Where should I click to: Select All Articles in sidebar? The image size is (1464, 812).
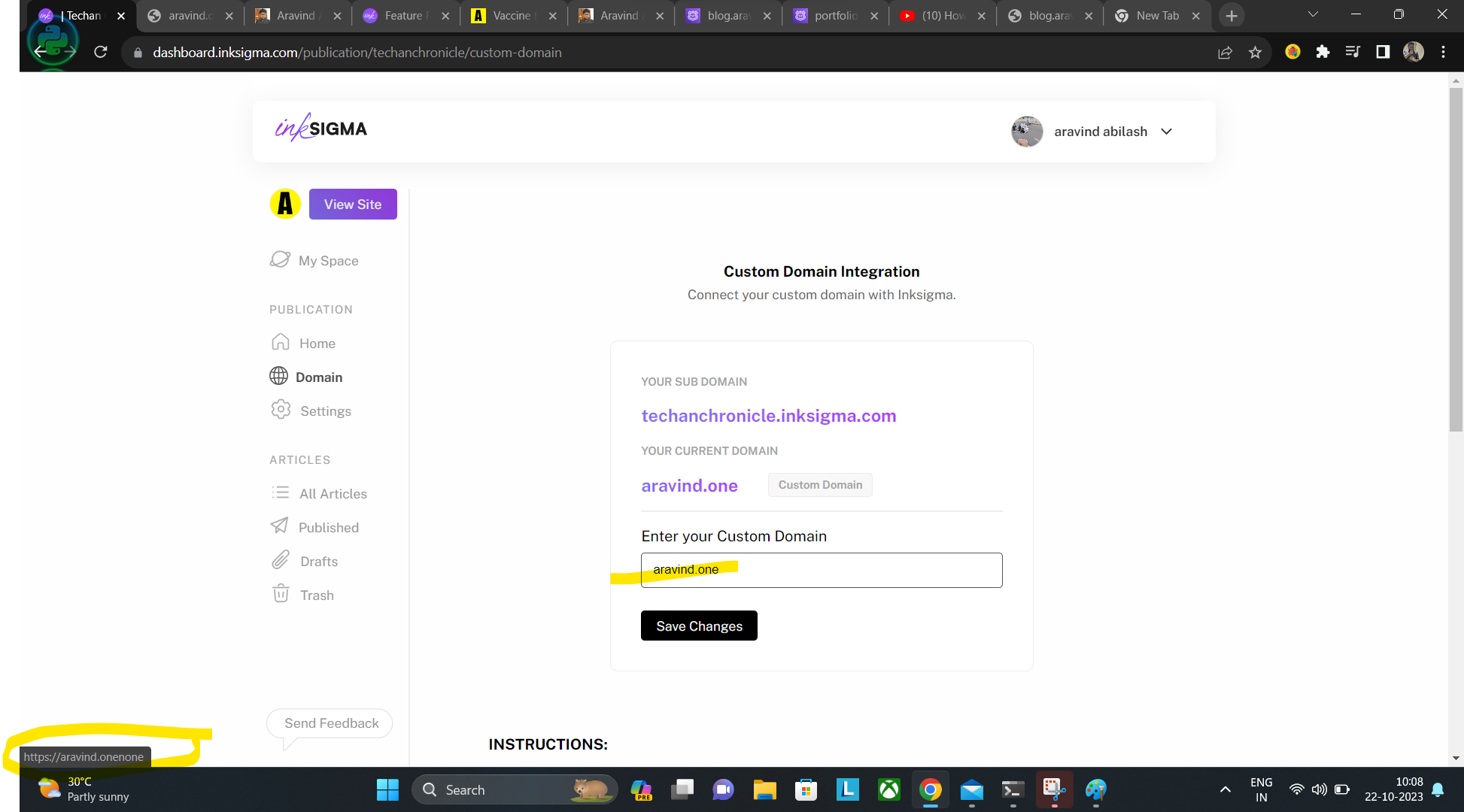(x=333, y=493)
